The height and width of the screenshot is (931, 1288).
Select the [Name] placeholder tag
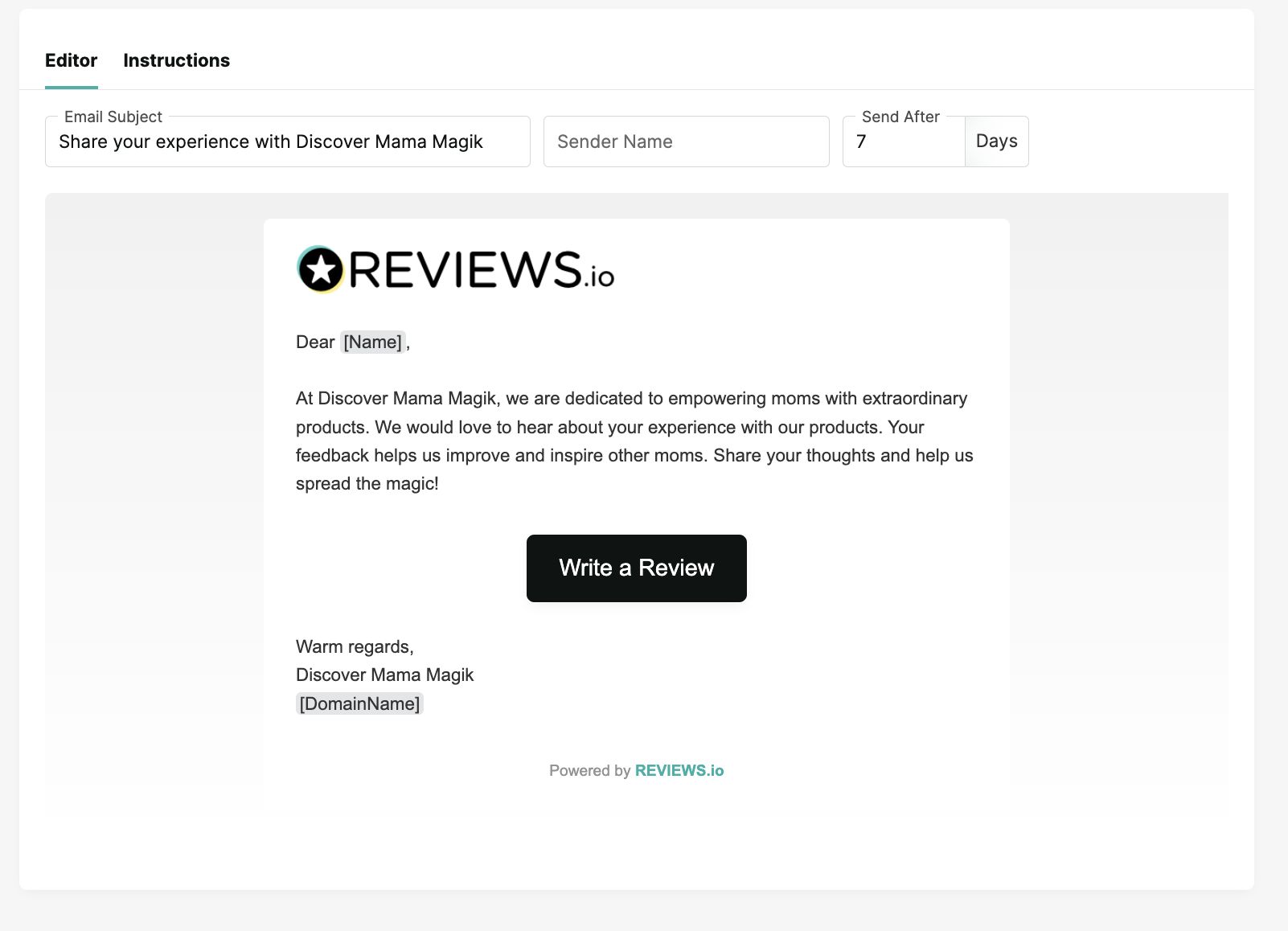372,342
